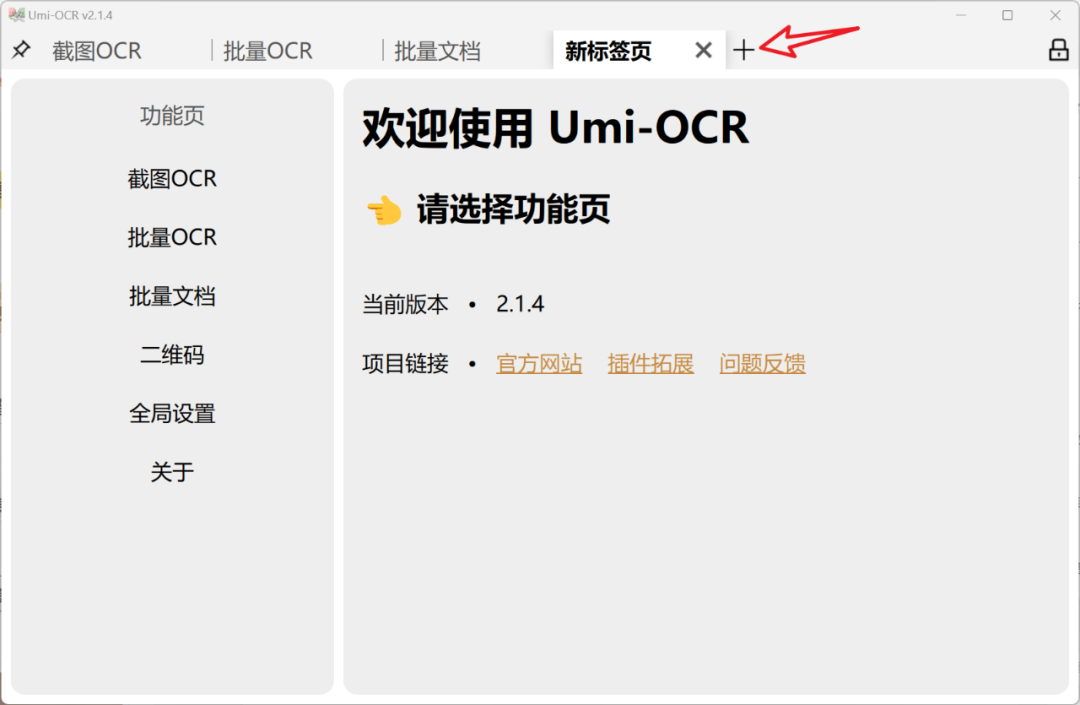1080x705 pixels.
Task: Open the 关于 page from the sidebar
Action: click(172, 472)
